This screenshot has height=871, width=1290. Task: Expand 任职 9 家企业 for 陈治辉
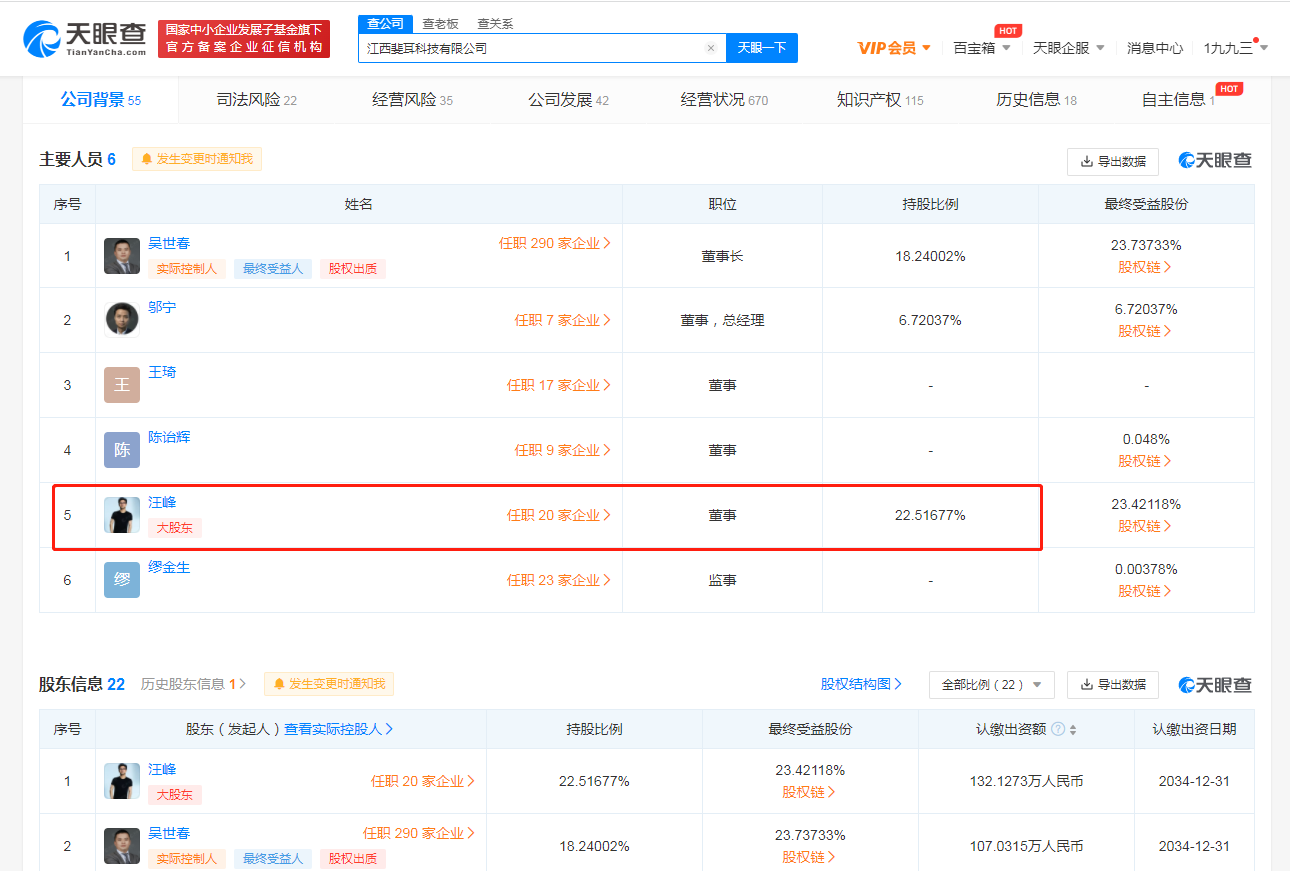click(x=563, y=450)
